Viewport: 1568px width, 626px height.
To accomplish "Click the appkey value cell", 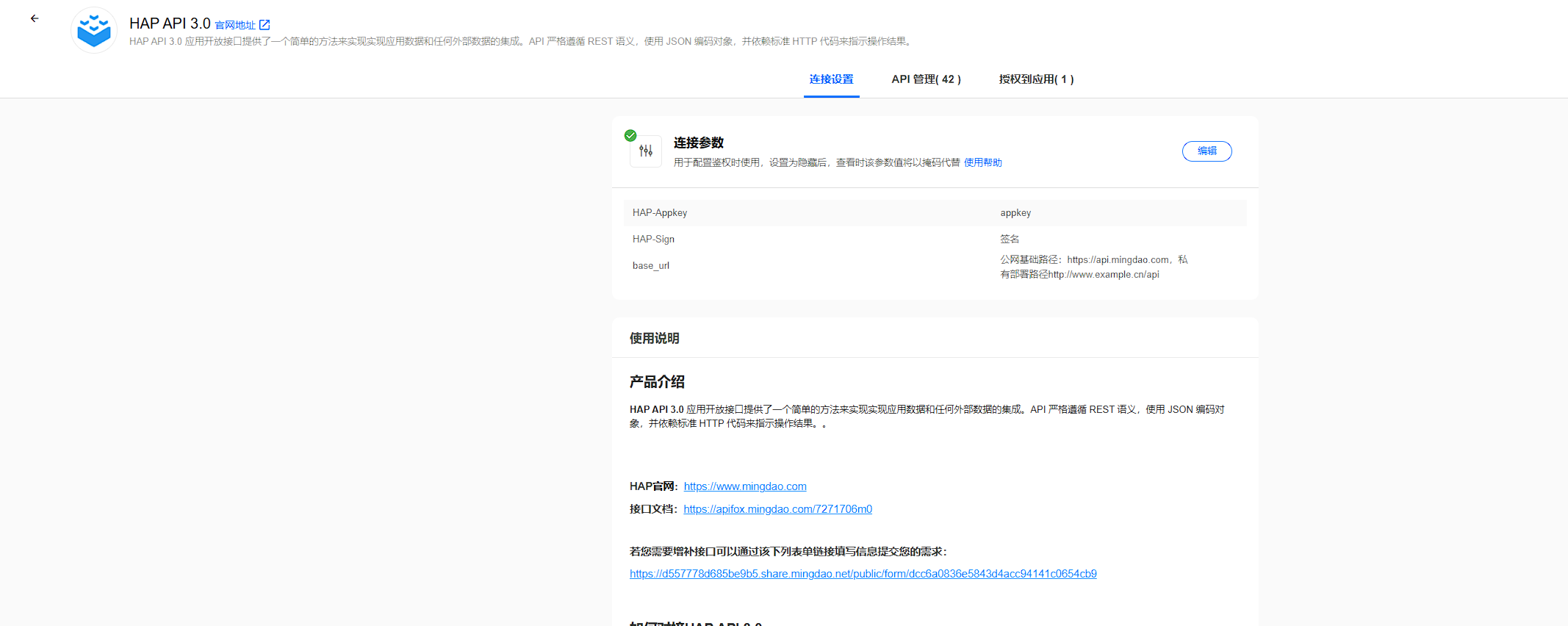I will 1015,212.
